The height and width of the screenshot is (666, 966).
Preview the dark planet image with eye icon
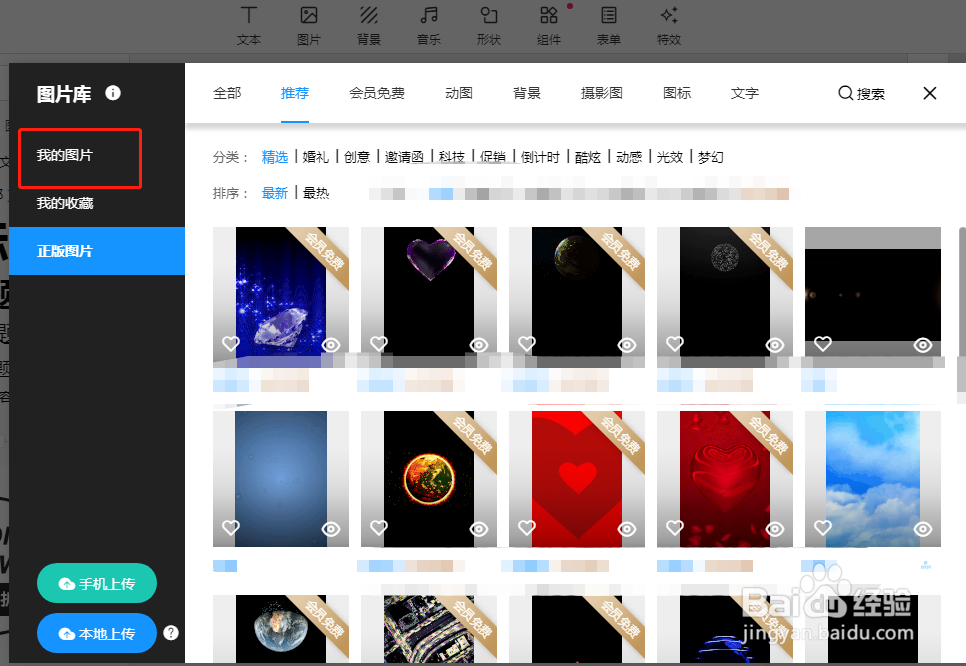(627, 345)
